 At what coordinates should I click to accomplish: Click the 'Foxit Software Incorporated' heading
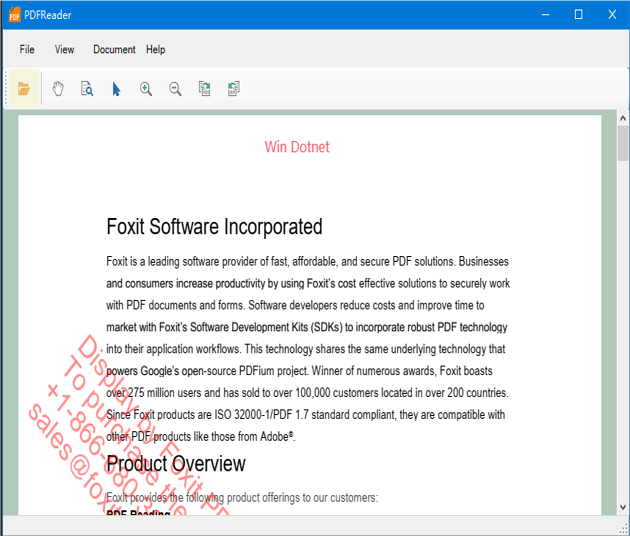point(215,227)
